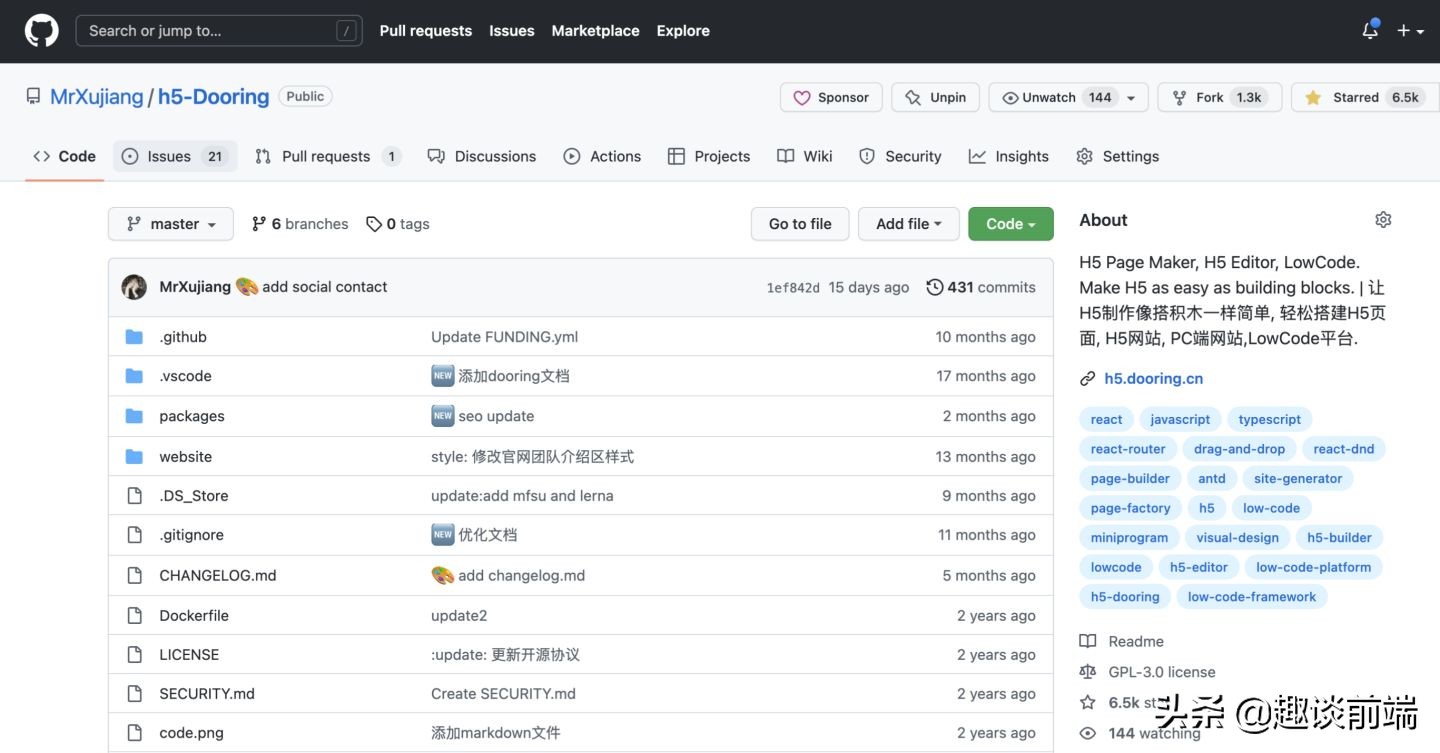Open the GPL-3.0 license link
Viewport: 1440px width, 753px height.
tap(1148, 672)
